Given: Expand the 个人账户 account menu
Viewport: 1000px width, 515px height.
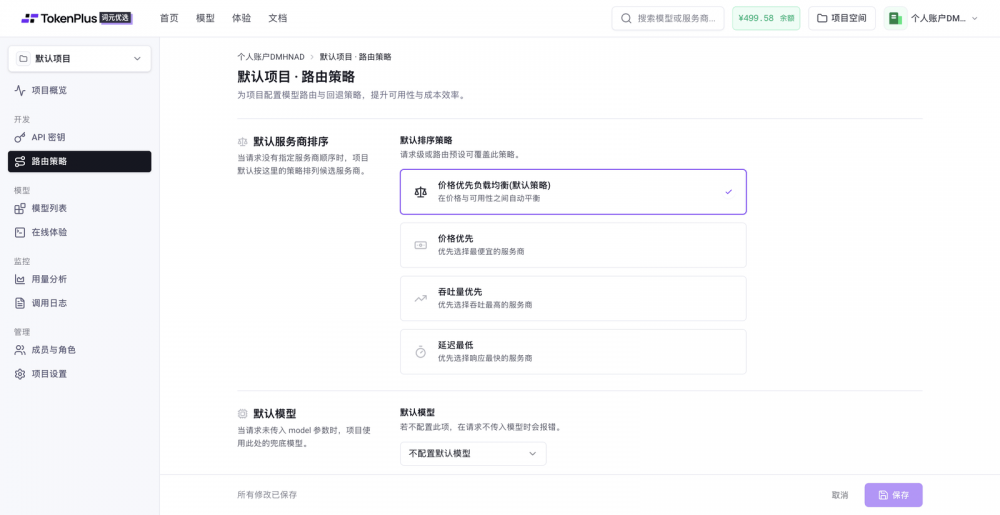Looking at the screenshot, I should (x=932, y=18).
